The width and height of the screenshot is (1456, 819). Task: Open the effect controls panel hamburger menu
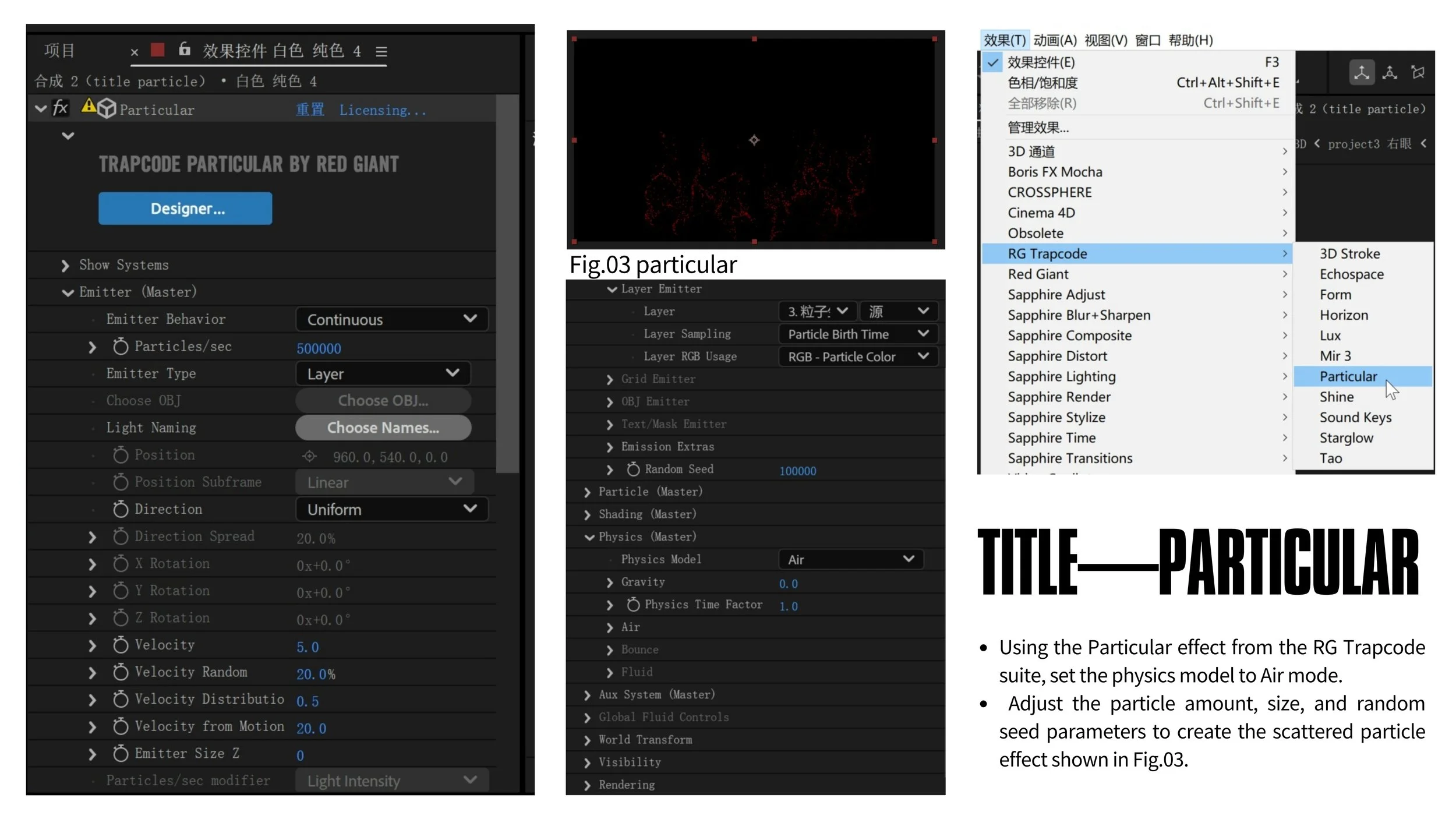(x=381, y=51)
